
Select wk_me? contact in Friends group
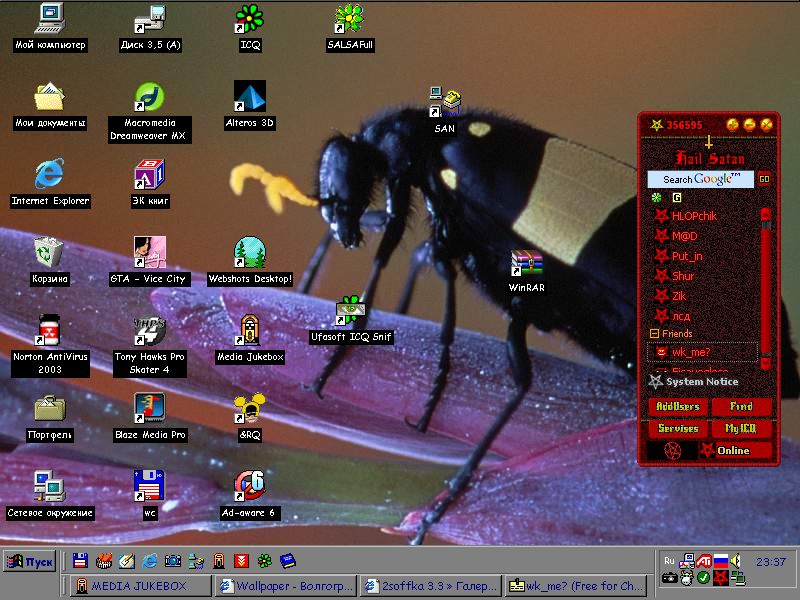tap(702, 352)
